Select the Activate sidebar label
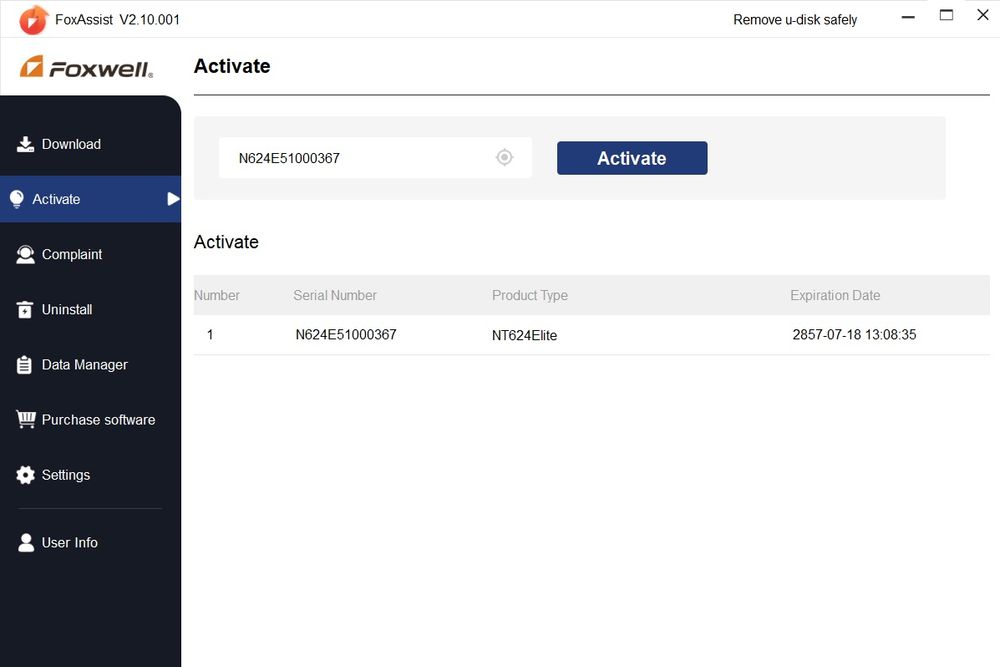This screenshot has width=1000, height=667. pyautogui.click(x=56, y=199)
